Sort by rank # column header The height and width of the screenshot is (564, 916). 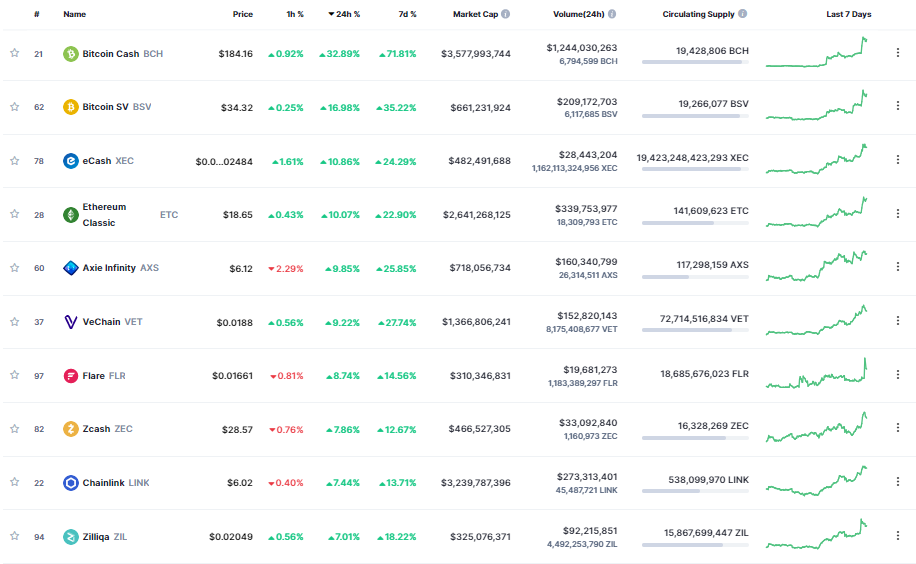[x=37, y=14]
